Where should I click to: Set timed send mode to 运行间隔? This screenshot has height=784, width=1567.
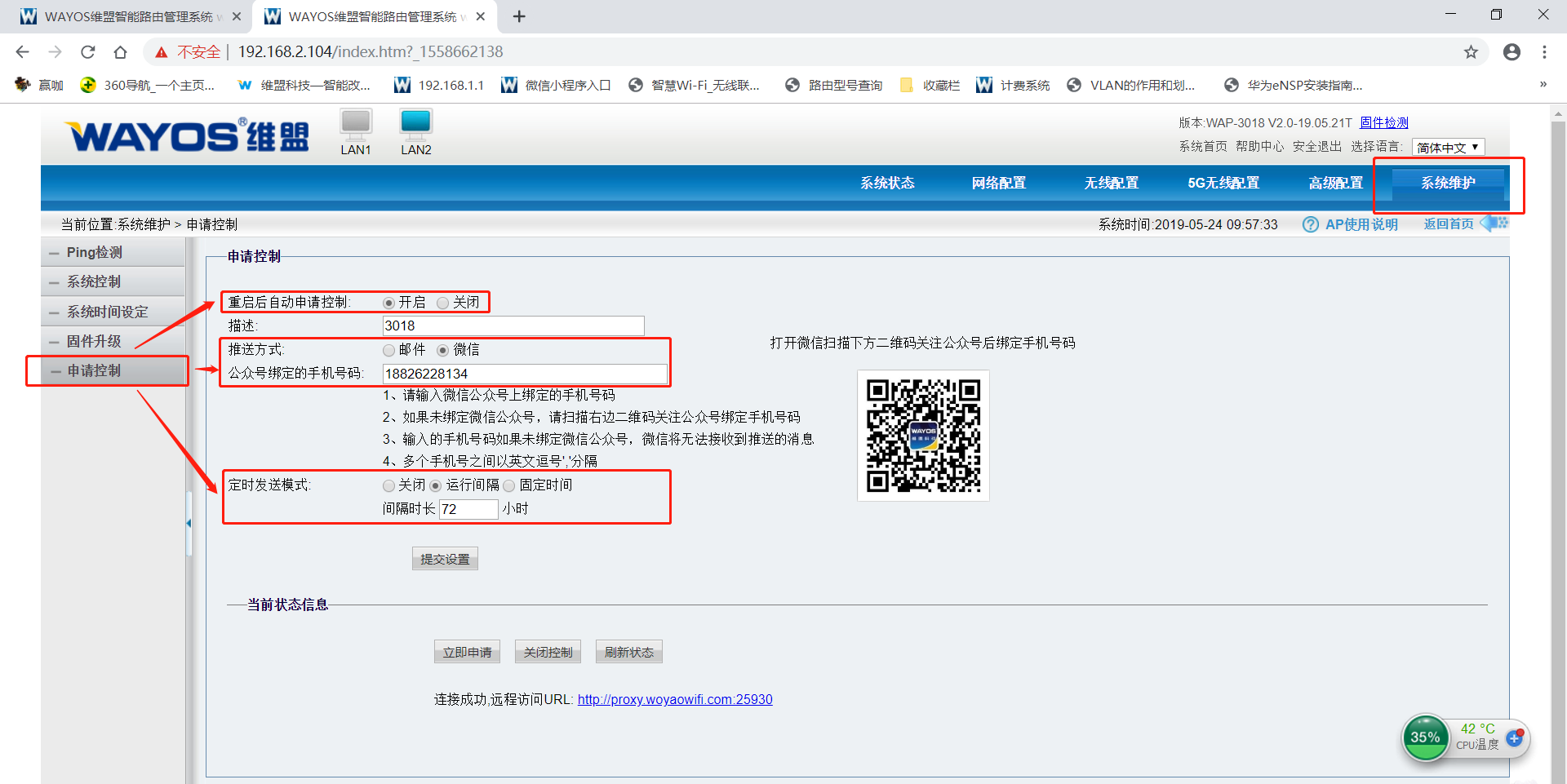click(435, 485)
